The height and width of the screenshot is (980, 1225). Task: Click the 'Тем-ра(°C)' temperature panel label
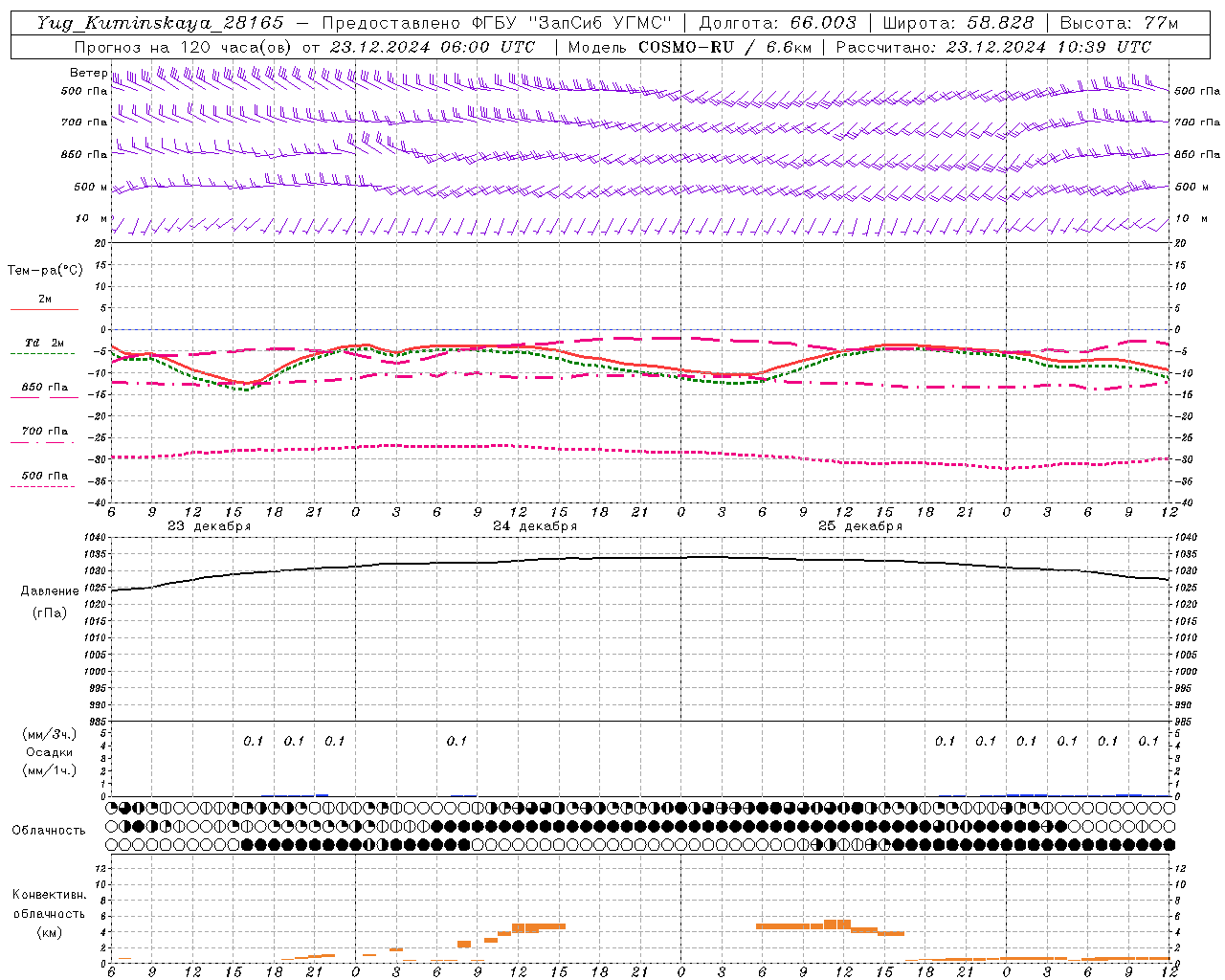(45, 270)
